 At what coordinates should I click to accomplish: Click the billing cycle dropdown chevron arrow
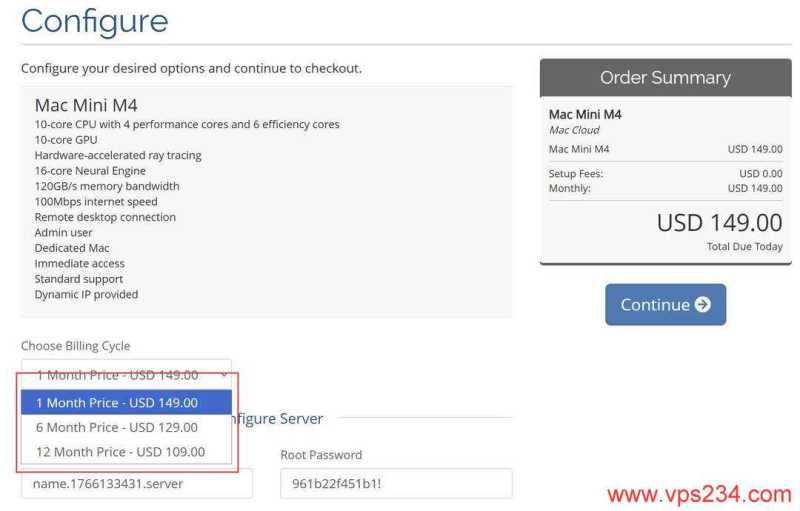pyautogui.click(x=222, y=375)
